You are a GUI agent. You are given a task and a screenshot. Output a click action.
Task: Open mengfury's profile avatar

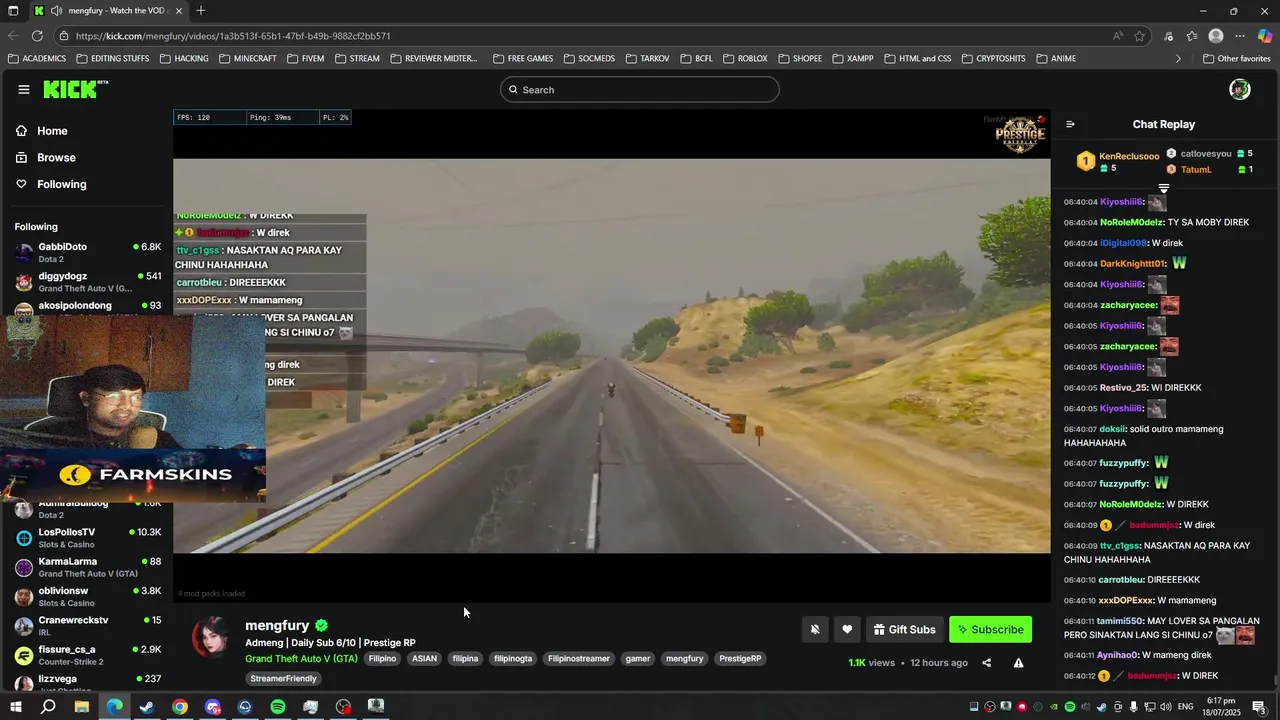210,638
